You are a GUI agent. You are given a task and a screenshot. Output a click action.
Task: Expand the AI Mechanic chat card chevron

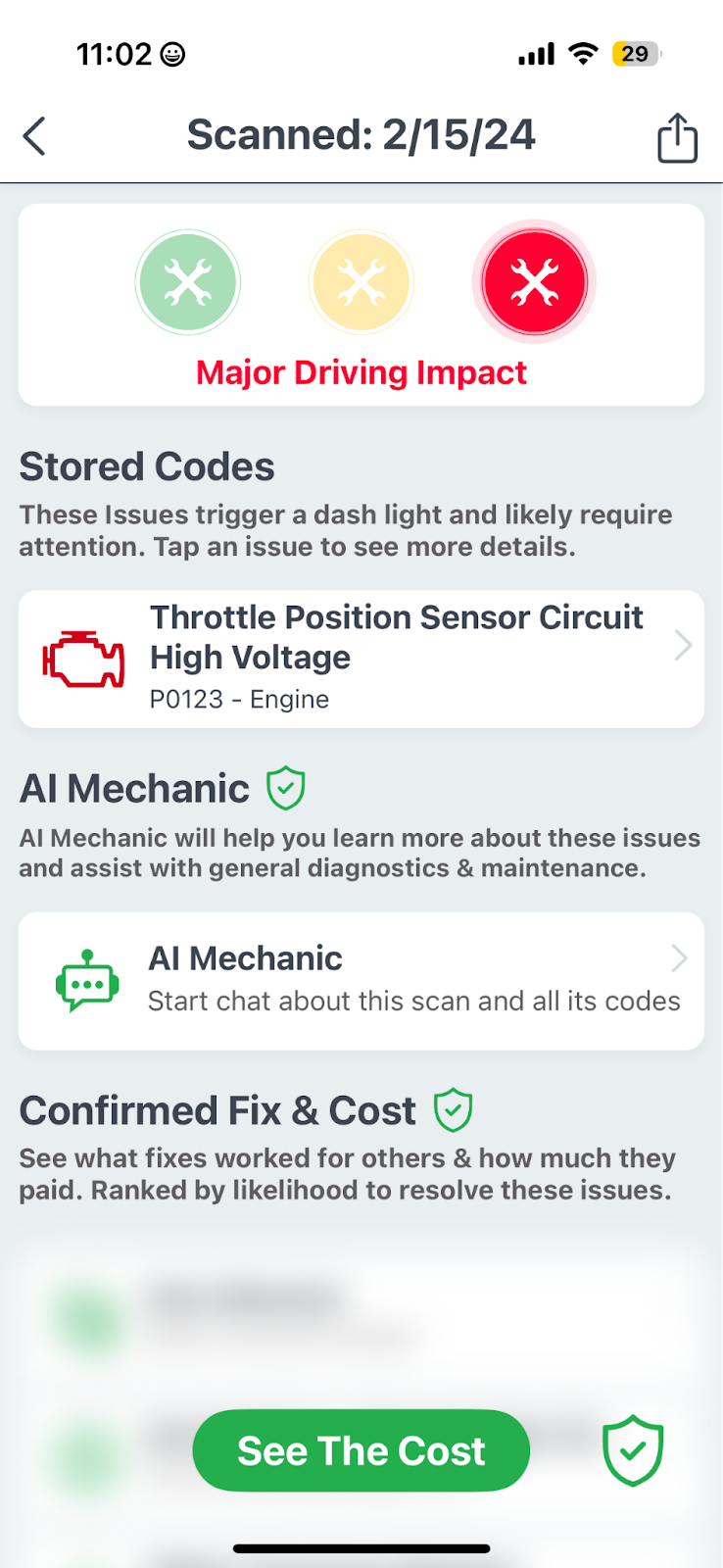(x=679, y=958)
